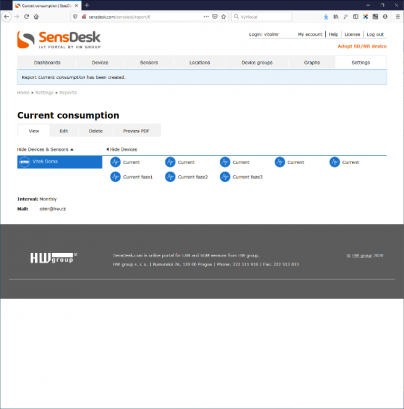Click the Interval Monthly value

tap(48, 199)
